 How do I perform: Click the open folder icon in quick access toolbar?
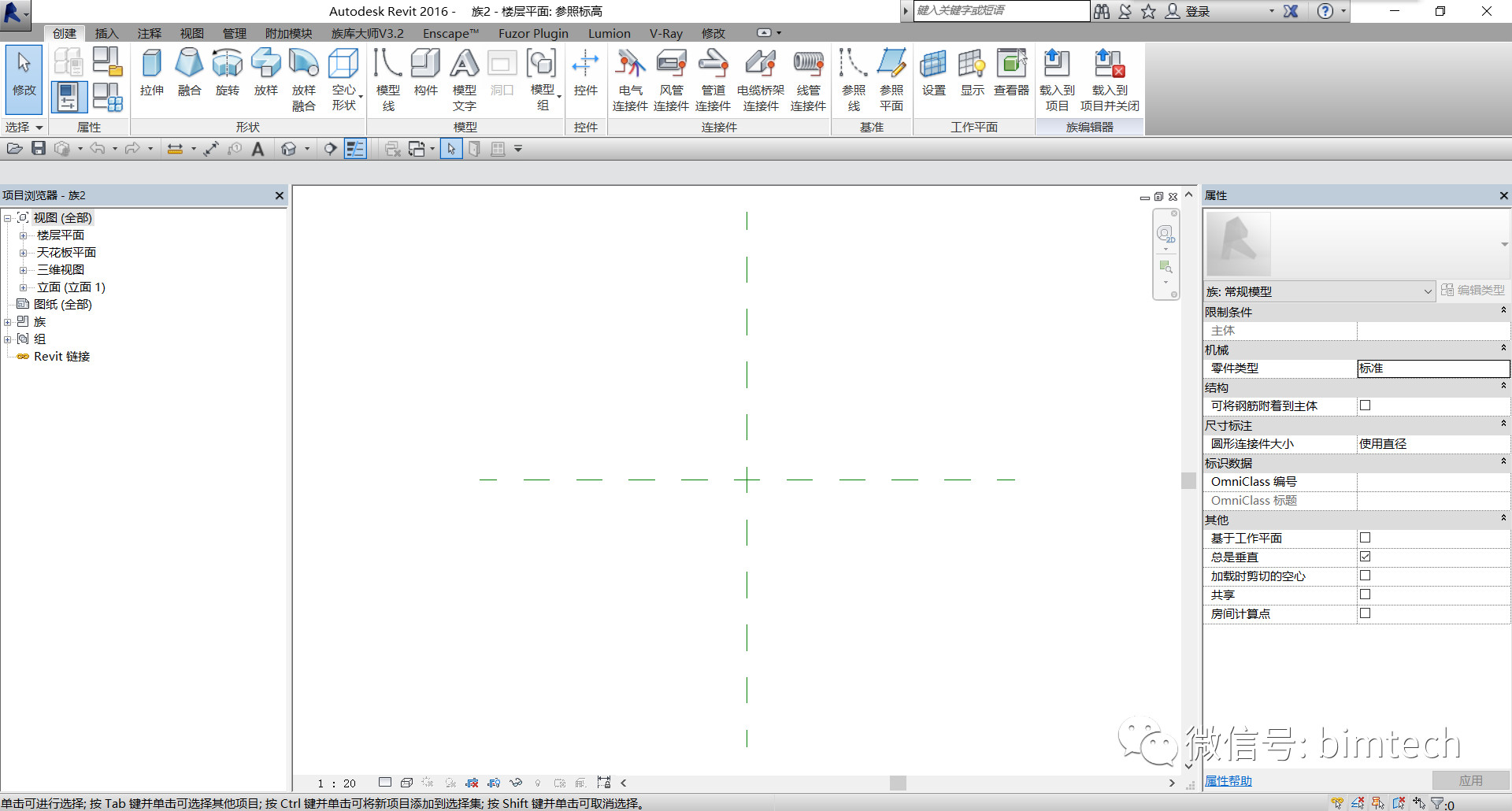[14, 148]
